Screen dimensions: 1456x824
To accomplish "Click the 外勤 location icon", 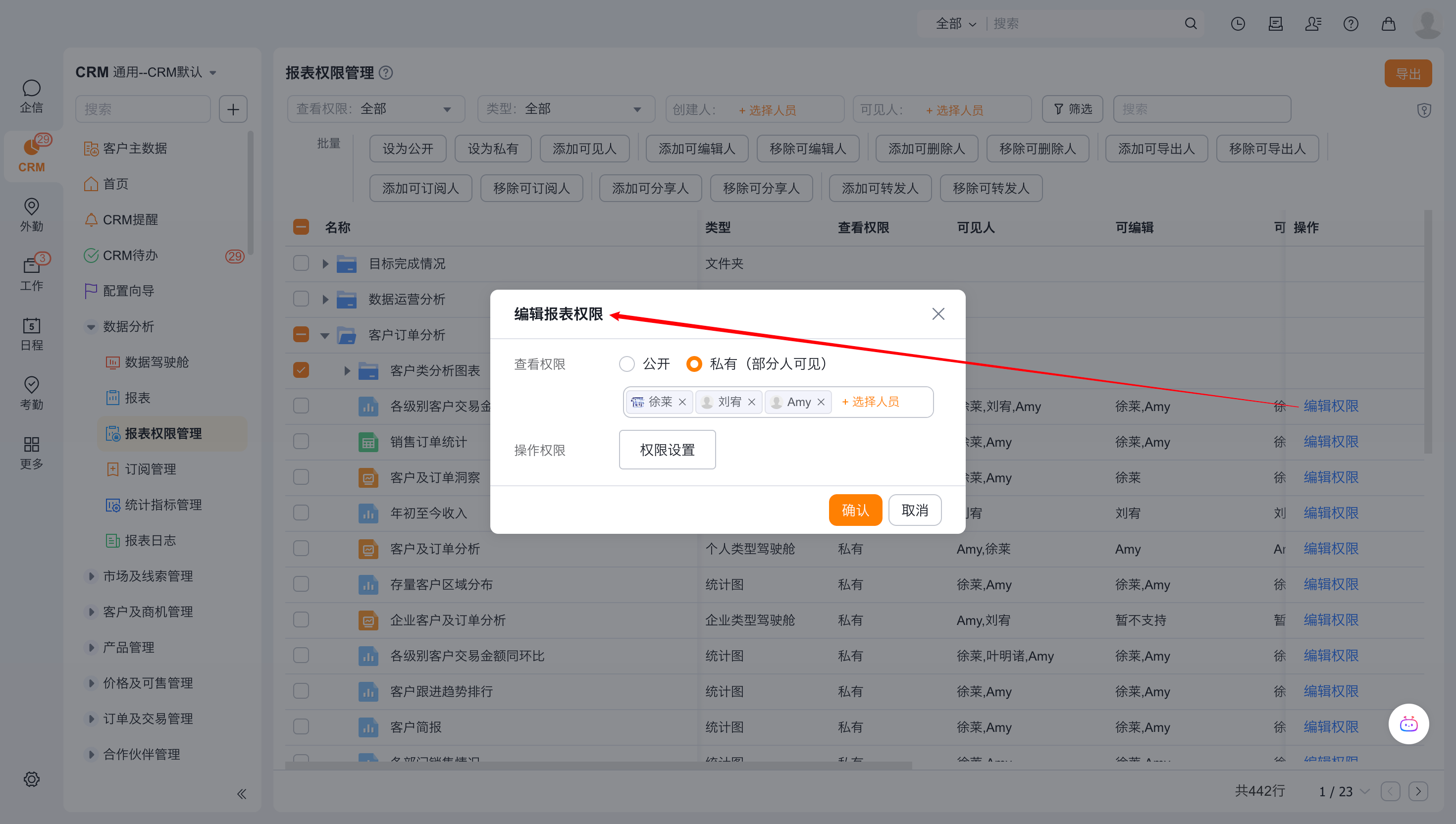I will click(31, 207).
